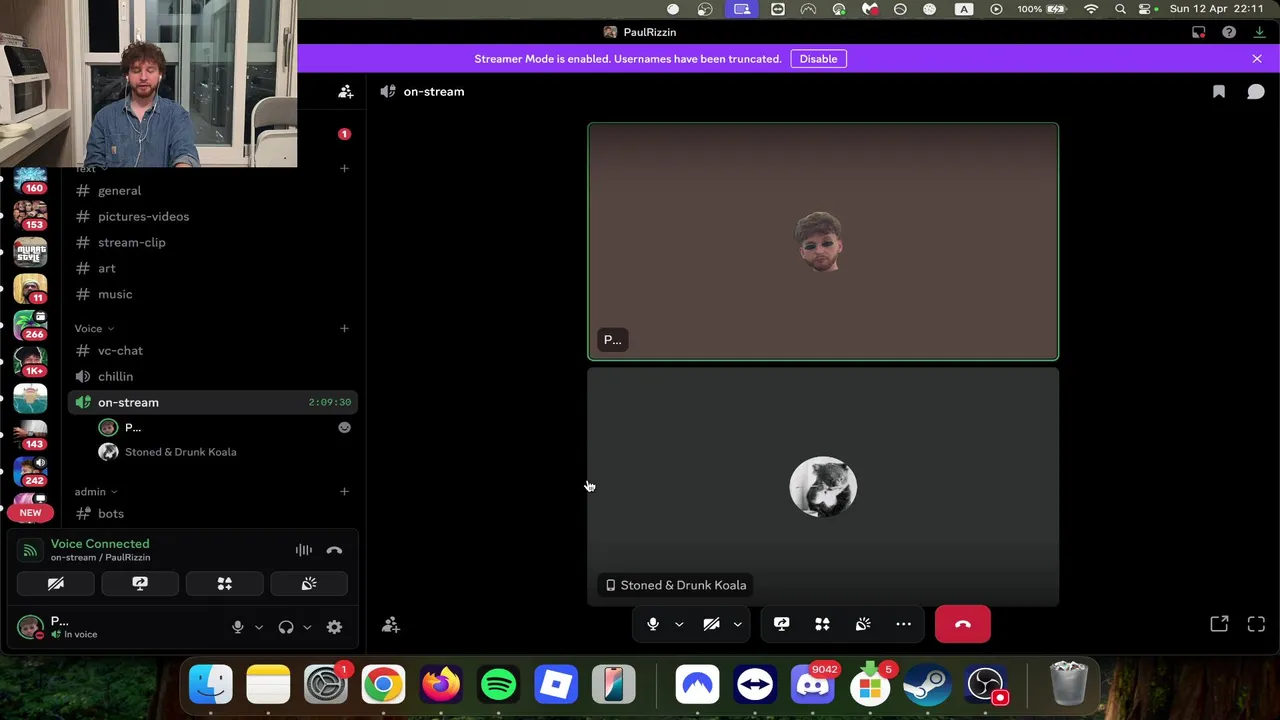1280x720 pixels.
Task: Focus the top participant video tile
Action: (x=823, y=241)
